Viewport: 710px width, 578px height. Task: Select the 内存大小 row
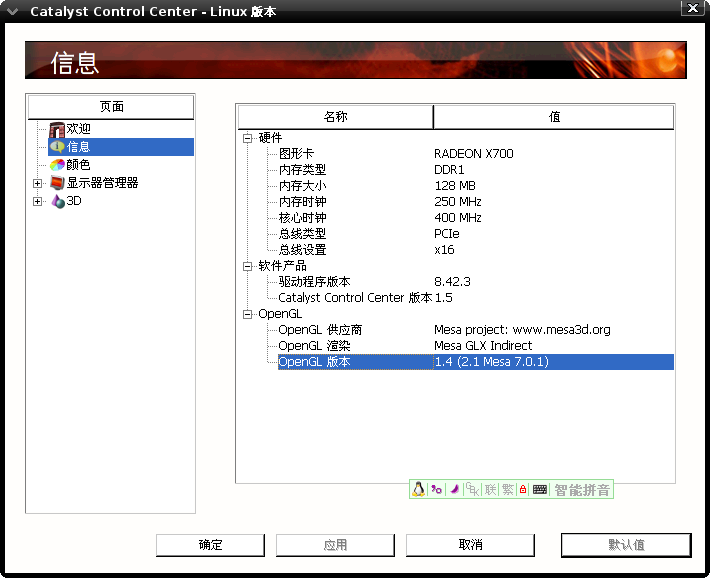[x=475, y=186]
